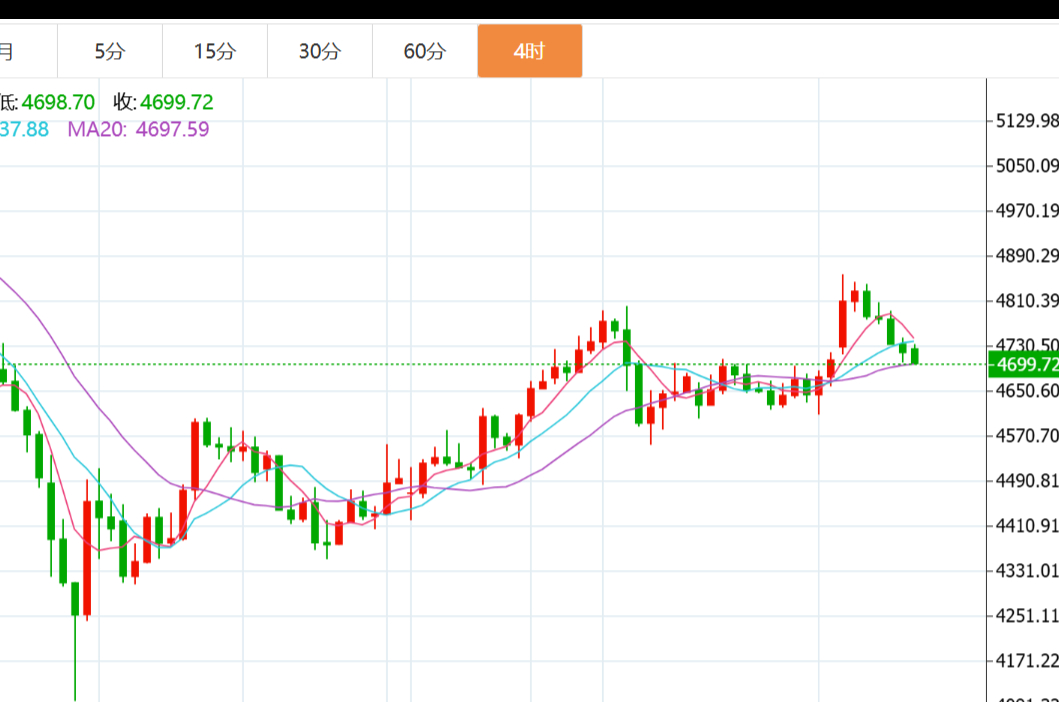Click the purple MA20 indicator label
1059x702 pixels.
coord(138,129)
